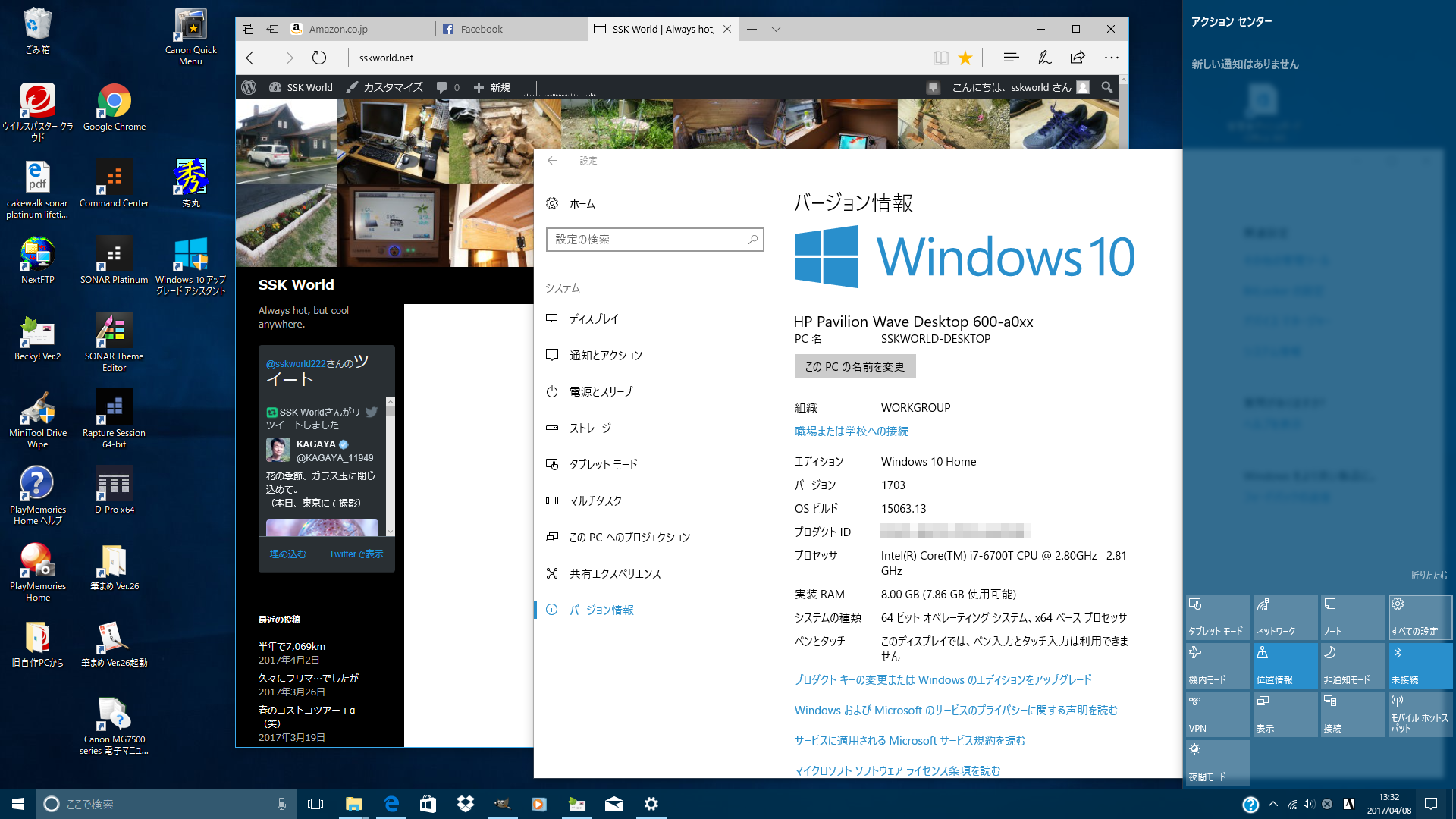Open Edge more options menu
The width and height of the screenshot is (1456, 819).
pos(1111,58)
